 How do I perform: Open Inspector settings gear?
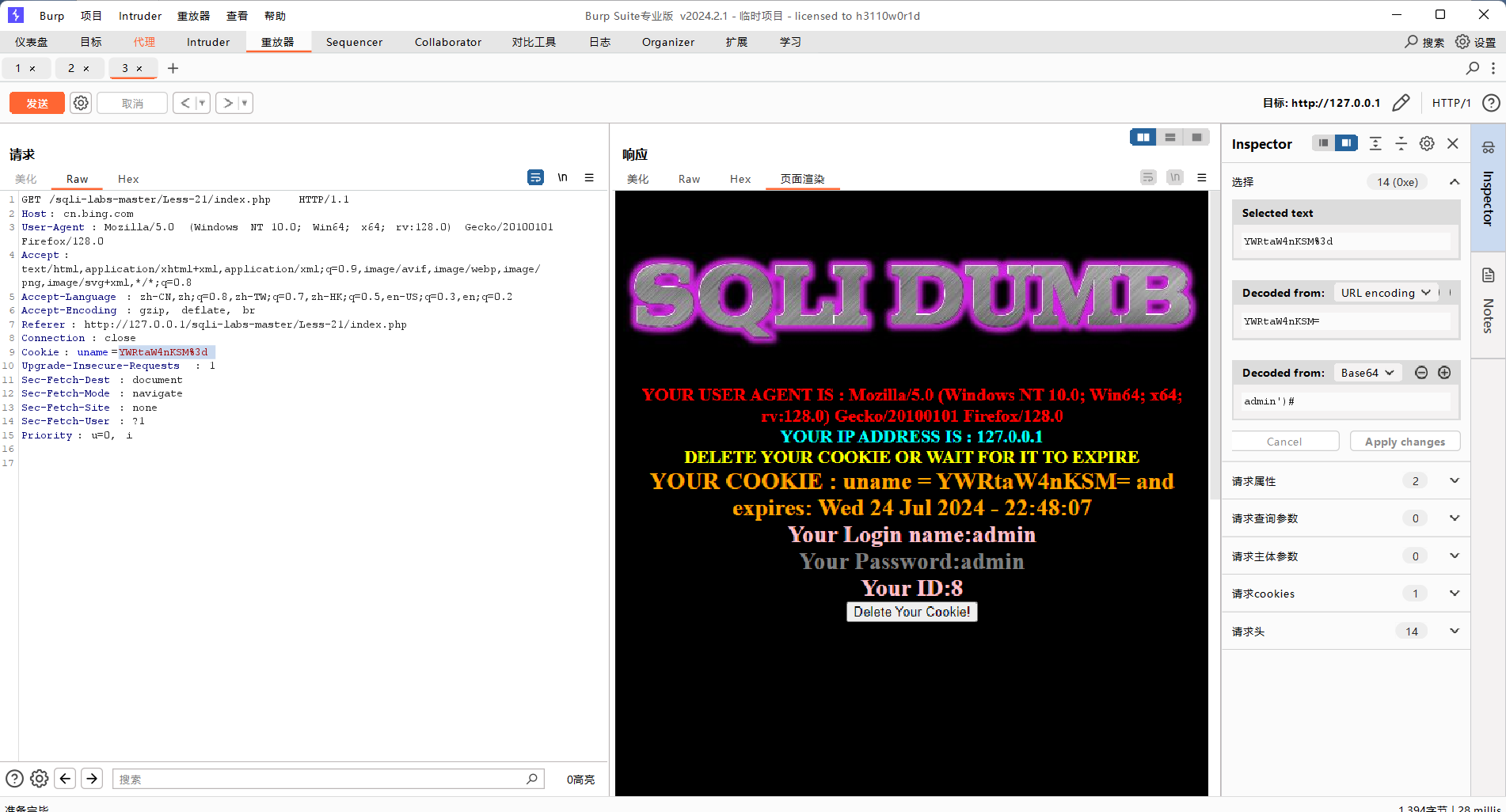(1427, 143)
